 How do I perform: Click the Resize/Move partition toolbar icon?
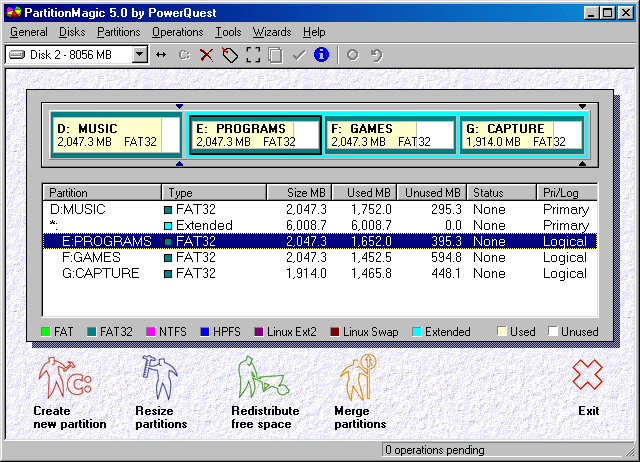coord(162,54)
